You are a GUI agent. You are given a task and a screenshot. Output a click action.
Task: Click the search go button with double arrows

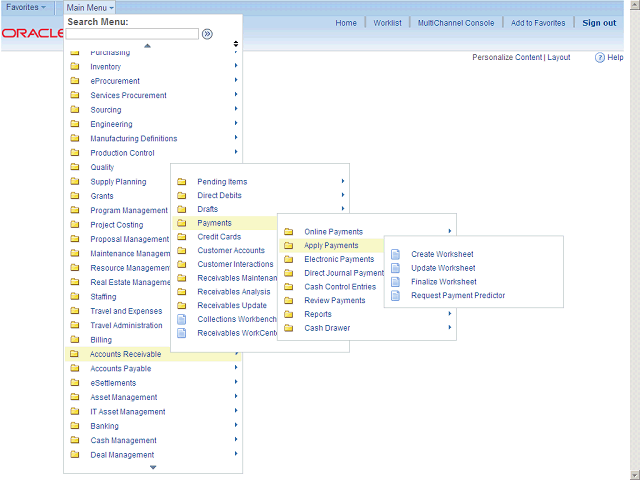click(x=207, y=34)
